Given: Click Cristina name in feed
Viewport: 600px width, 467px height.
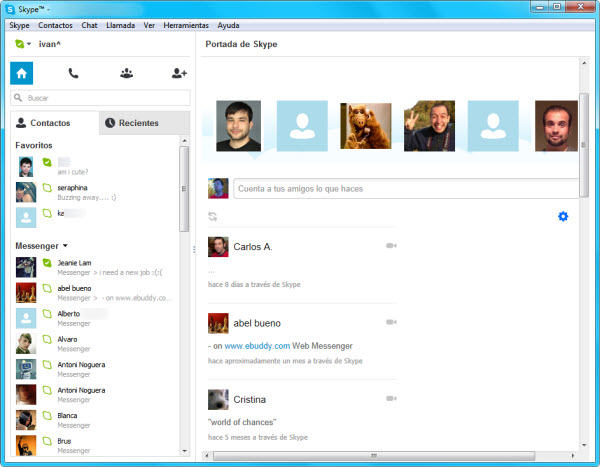Looking at the screenshot, I should click(x=249, y=400).
